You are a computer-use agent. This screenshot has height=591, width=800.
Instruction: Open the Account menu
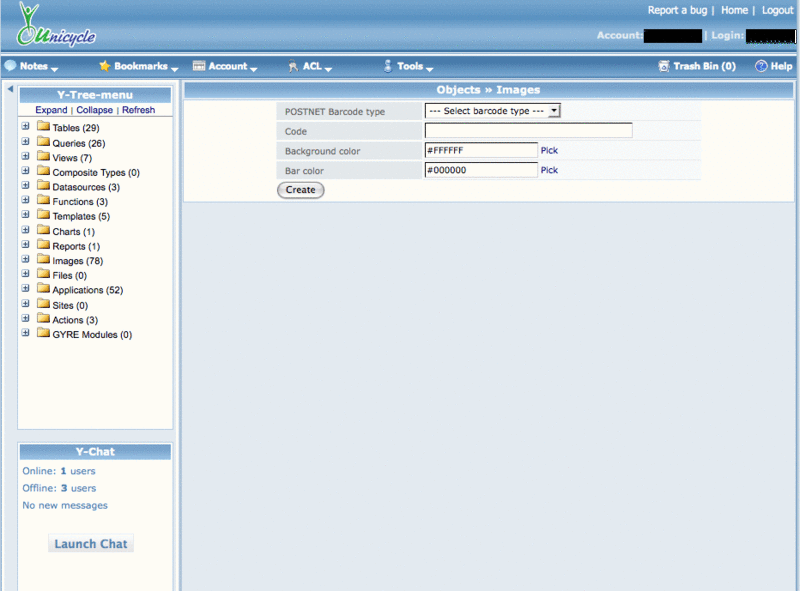click(x=226, y=66)
